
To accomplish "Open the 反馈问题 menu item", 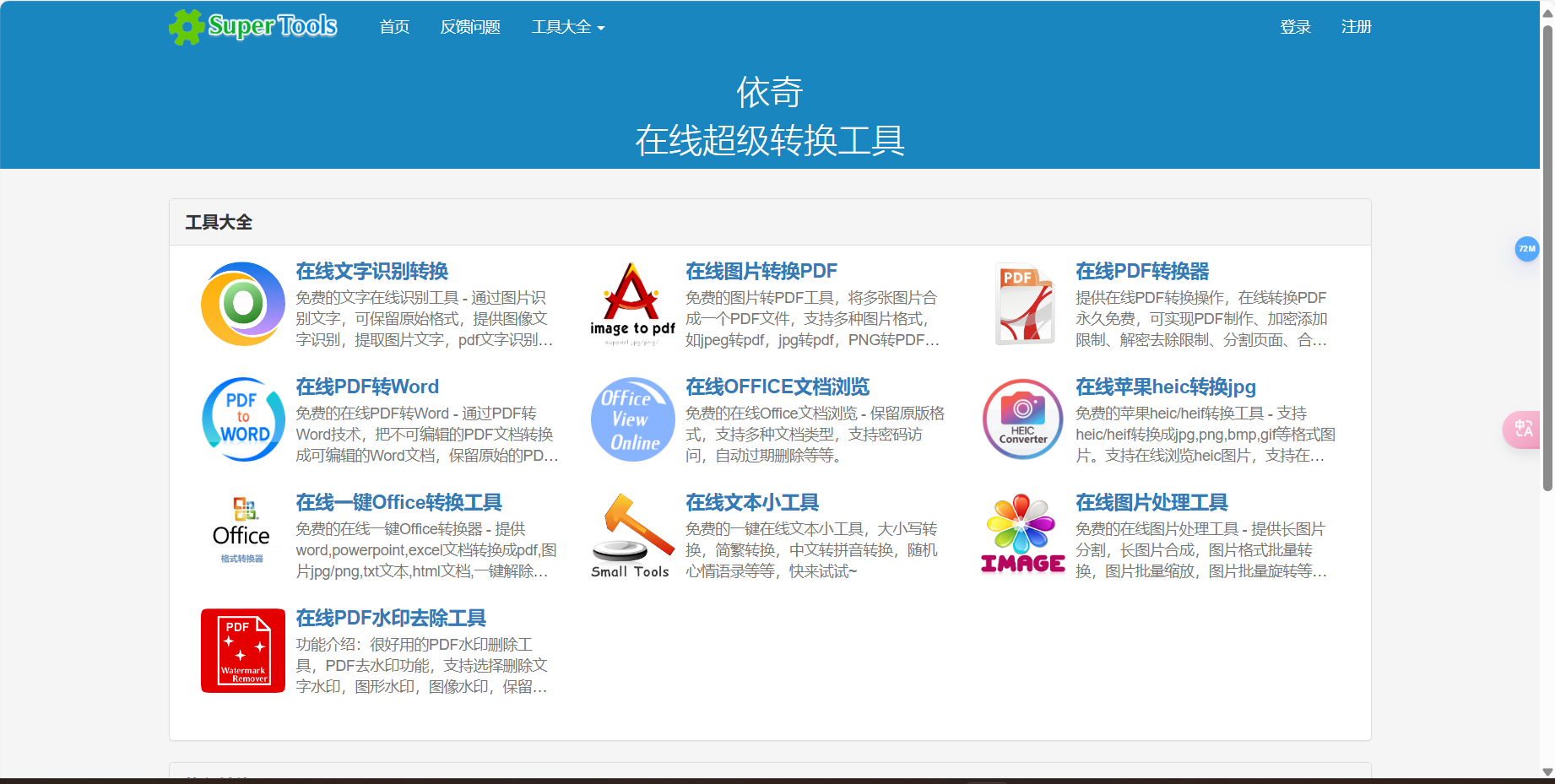I will coord(469,26).
